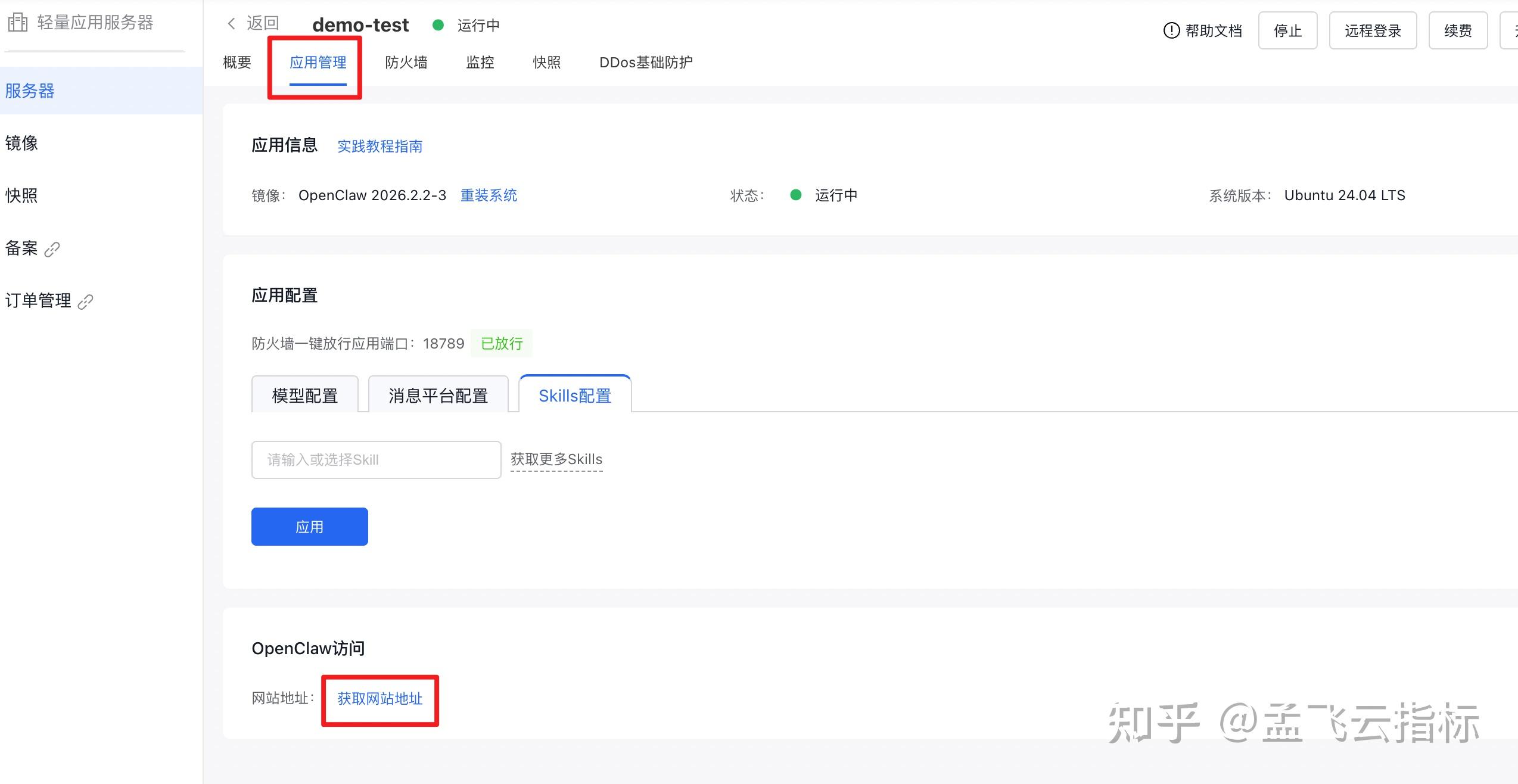Click the back arrow chevron icon

pos(232,24)
